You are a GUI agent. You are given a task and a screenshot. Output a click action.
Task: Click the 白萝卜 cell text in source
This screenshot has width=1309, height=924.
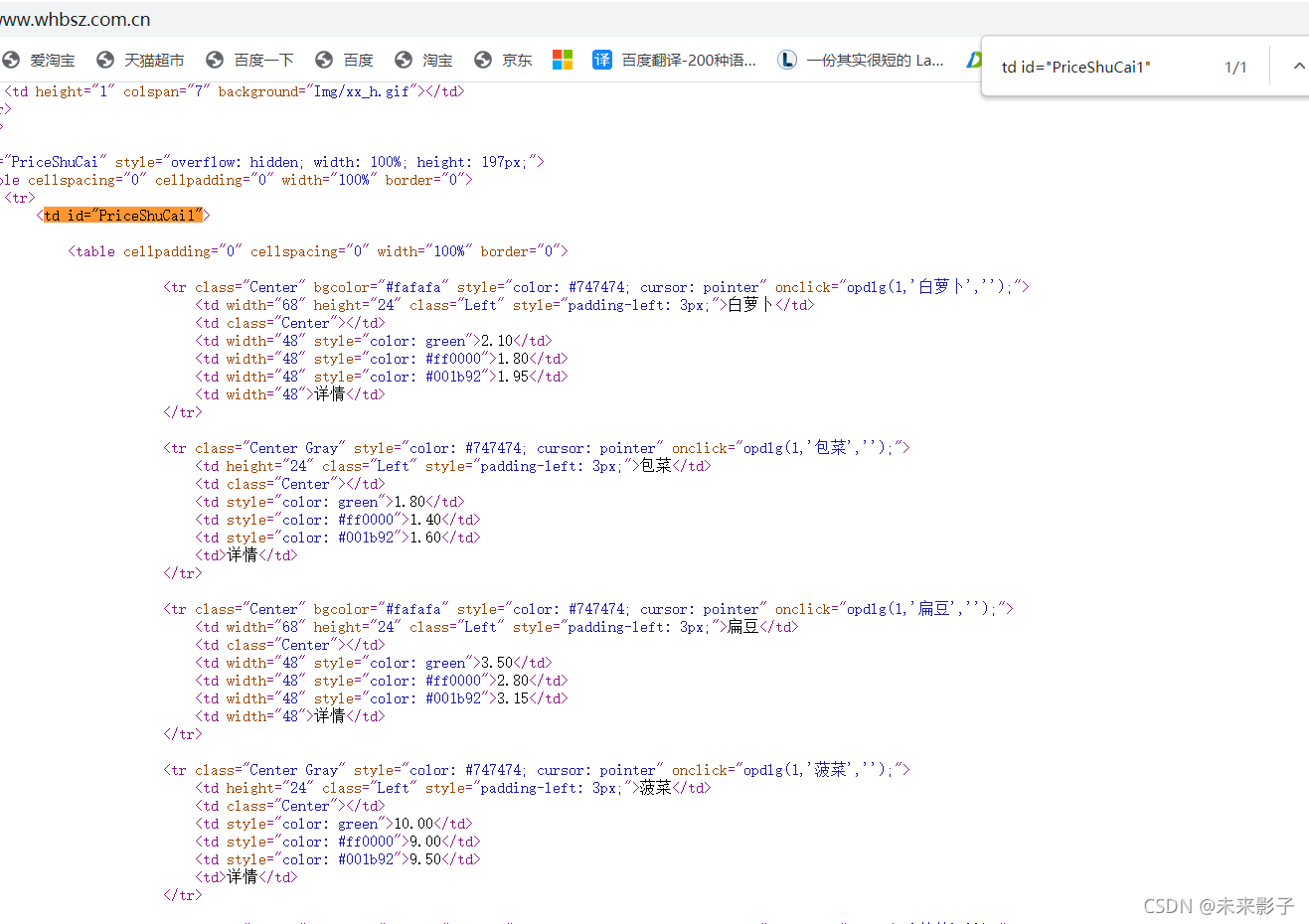click(751, 305)
